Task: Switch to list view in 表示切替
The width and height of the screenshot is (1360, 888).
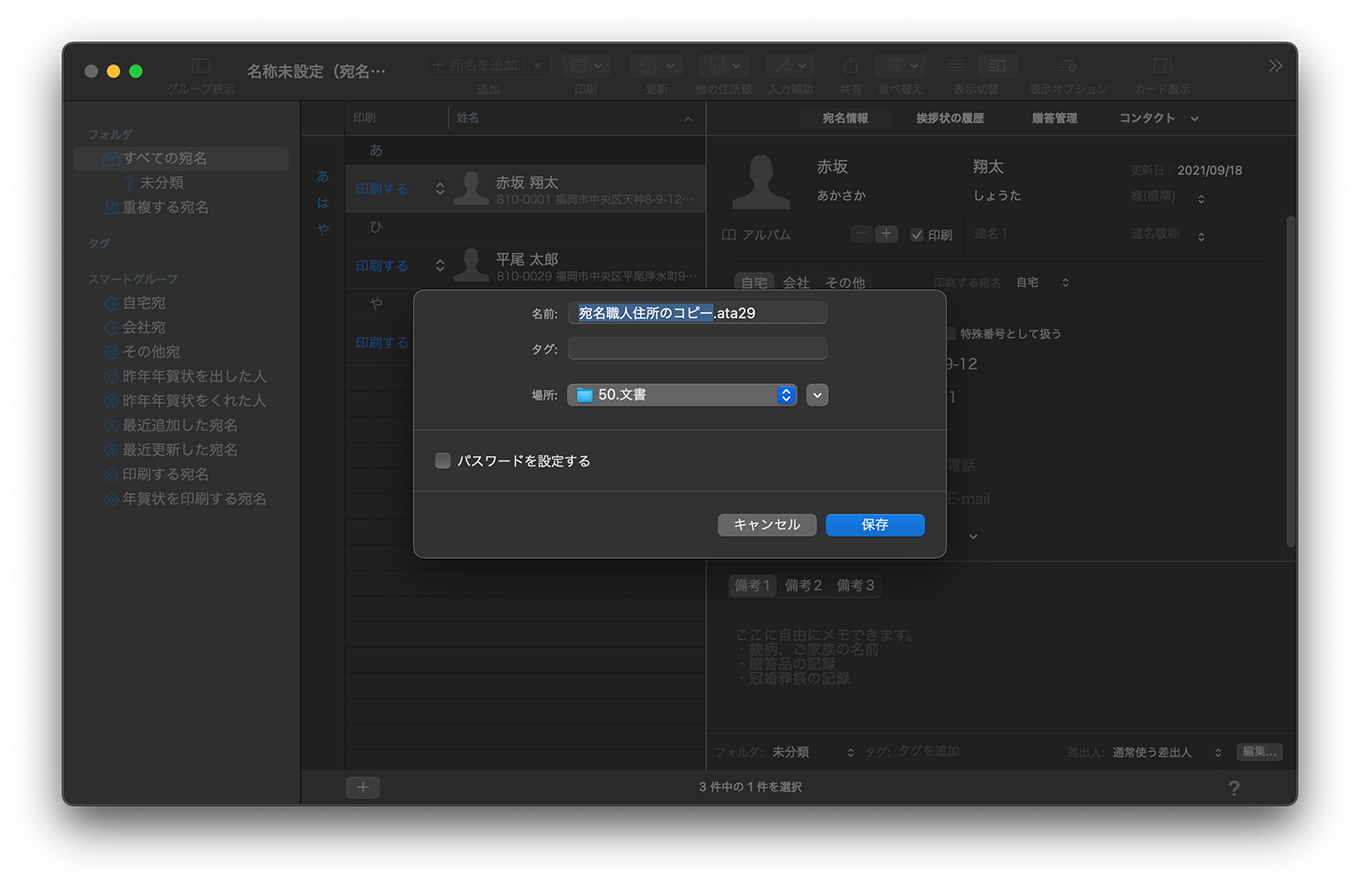Action: pyautogui.click(x=956, y=65)
